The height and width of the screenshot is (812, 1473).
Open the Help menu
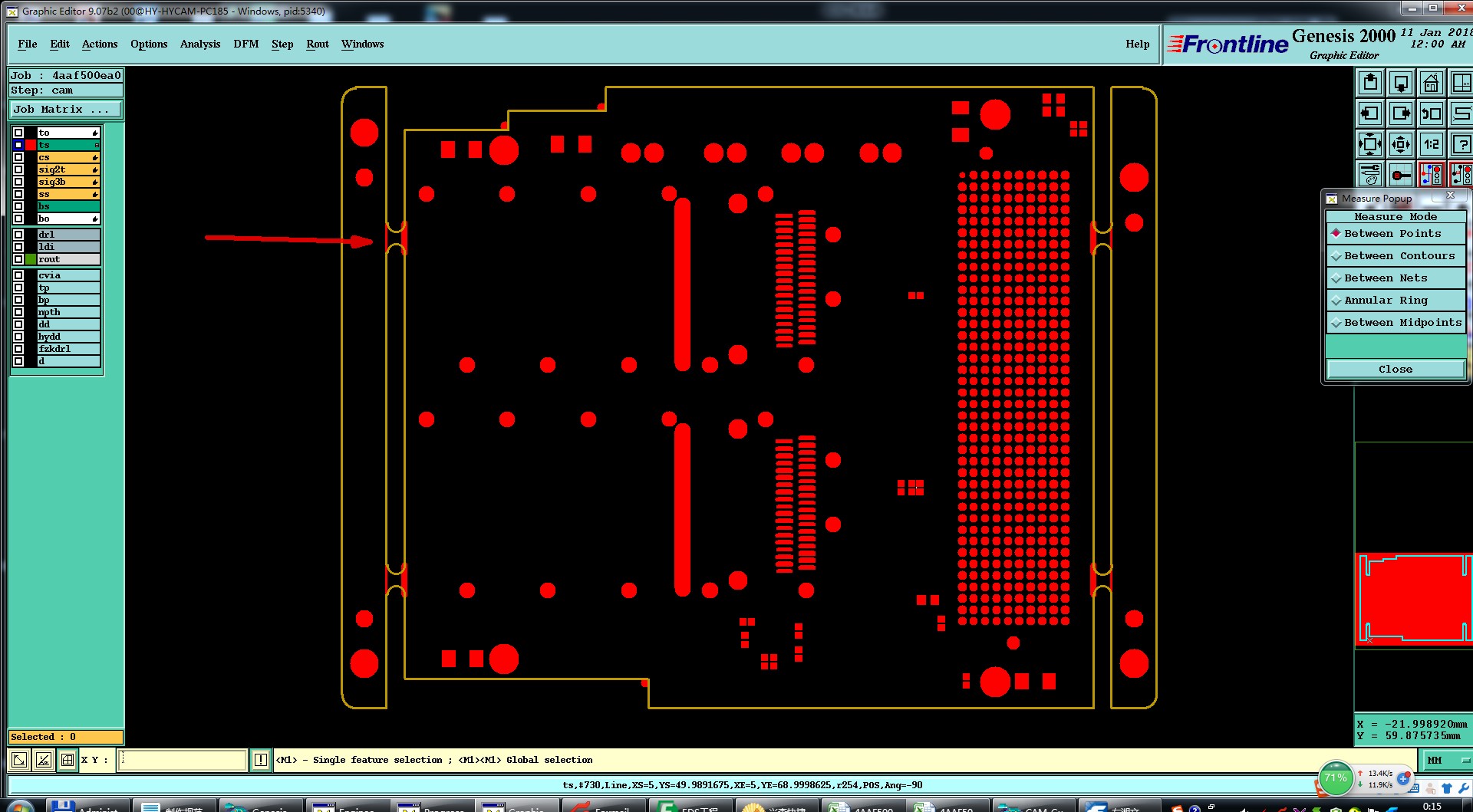coord(1138,44)
